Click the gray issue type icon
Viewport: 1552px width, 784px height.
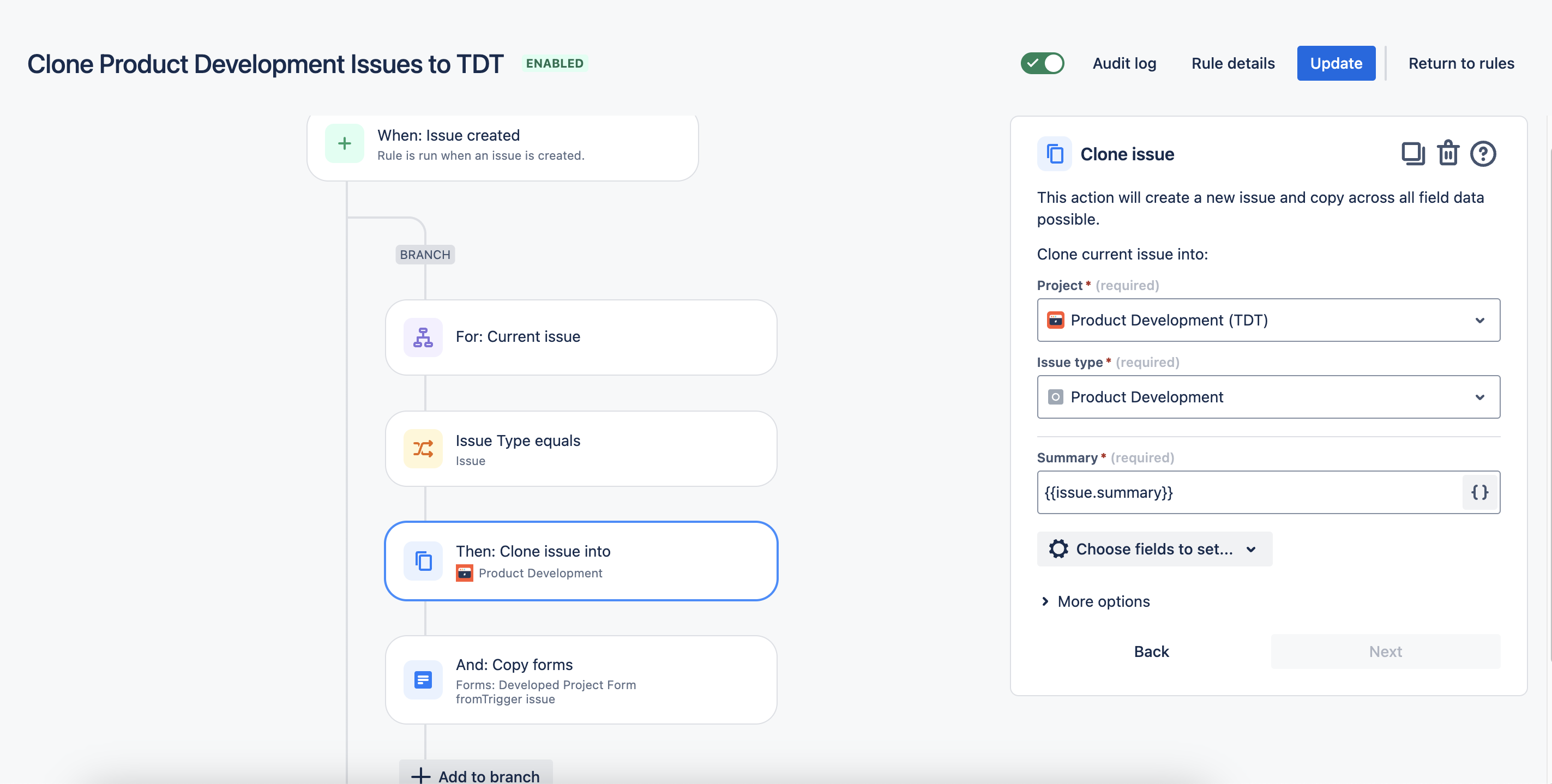pyautogui.click(x=1056, y=397)
